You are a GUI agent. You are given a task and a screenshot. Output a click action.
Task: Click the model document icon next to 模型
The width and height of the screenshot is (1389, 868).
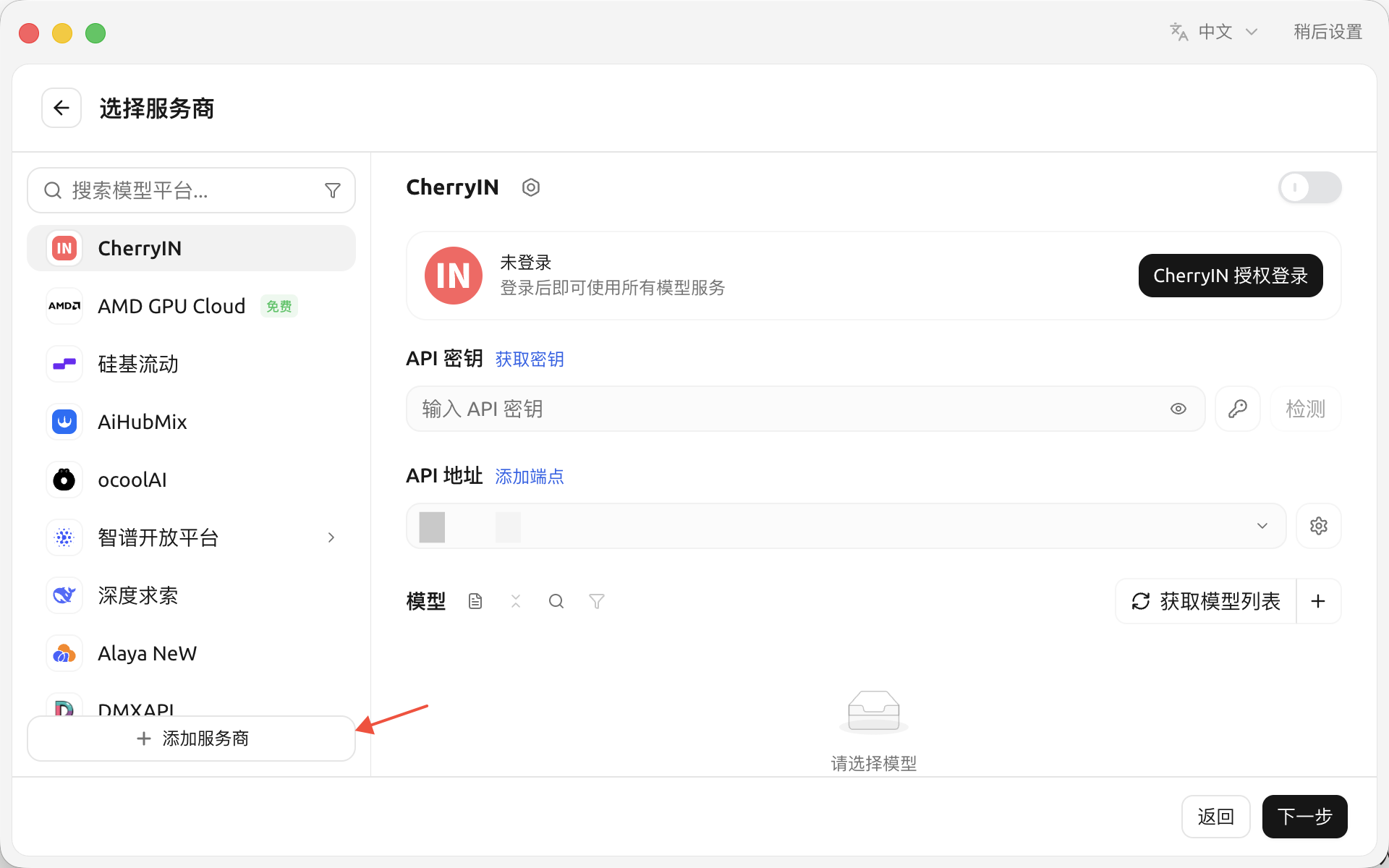click(x=475, y=601)
